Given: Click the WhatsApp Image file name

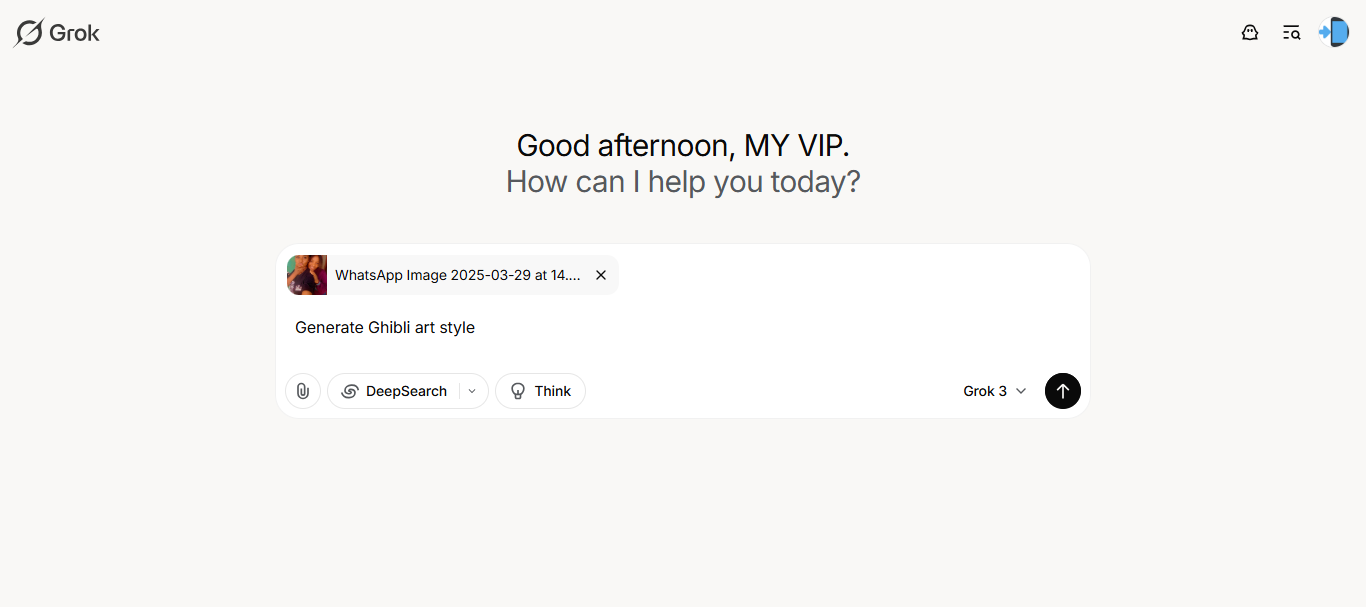Looking at the screenshot, I should (x=457, y=275).
